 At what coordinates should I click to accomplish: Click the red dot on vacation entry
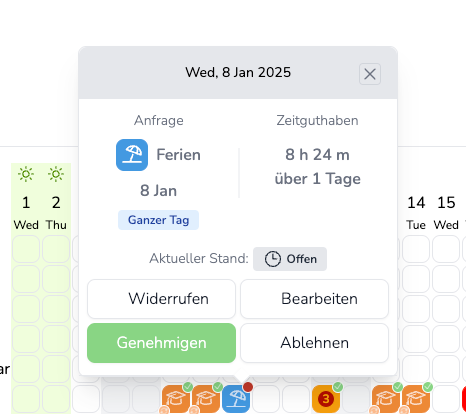248,387
